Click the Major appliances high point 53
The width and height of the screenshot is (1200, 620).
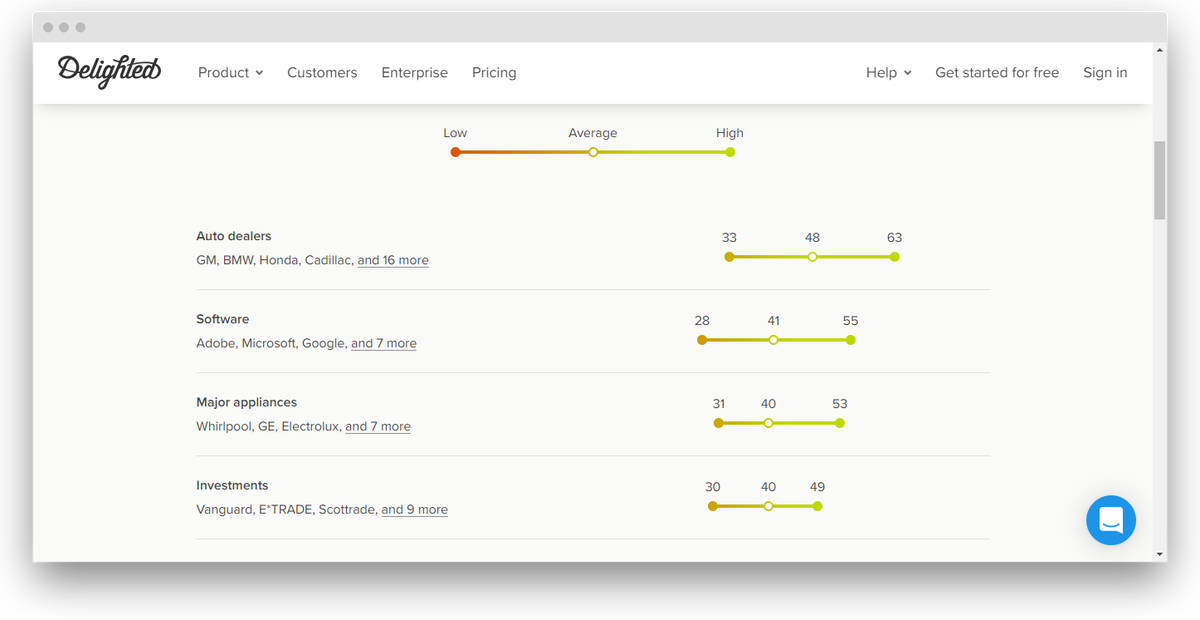pos(839,423)
